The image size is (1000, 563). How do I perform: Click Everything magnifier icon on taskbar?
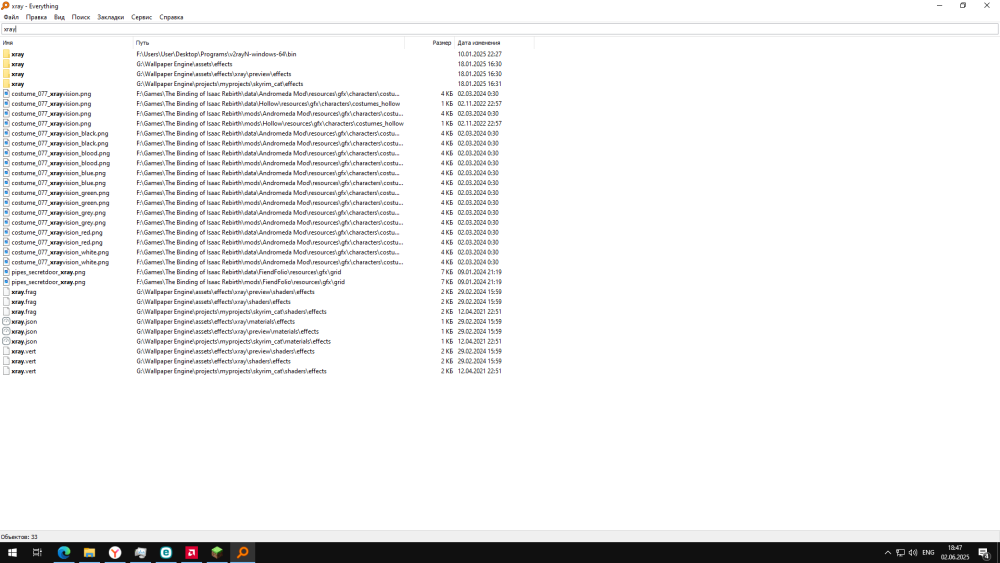[242, 553]
